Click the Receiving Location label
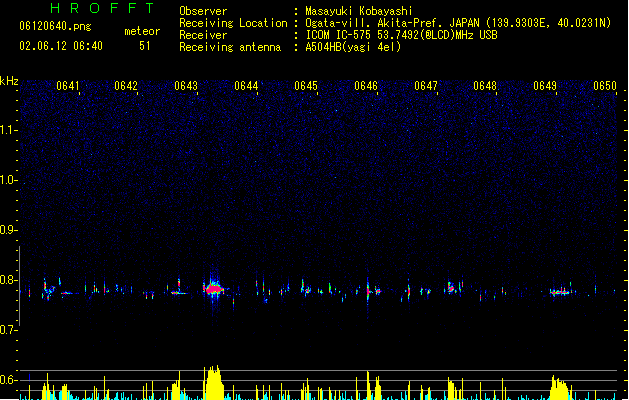629x400 pixels. [x=233, y=23]
